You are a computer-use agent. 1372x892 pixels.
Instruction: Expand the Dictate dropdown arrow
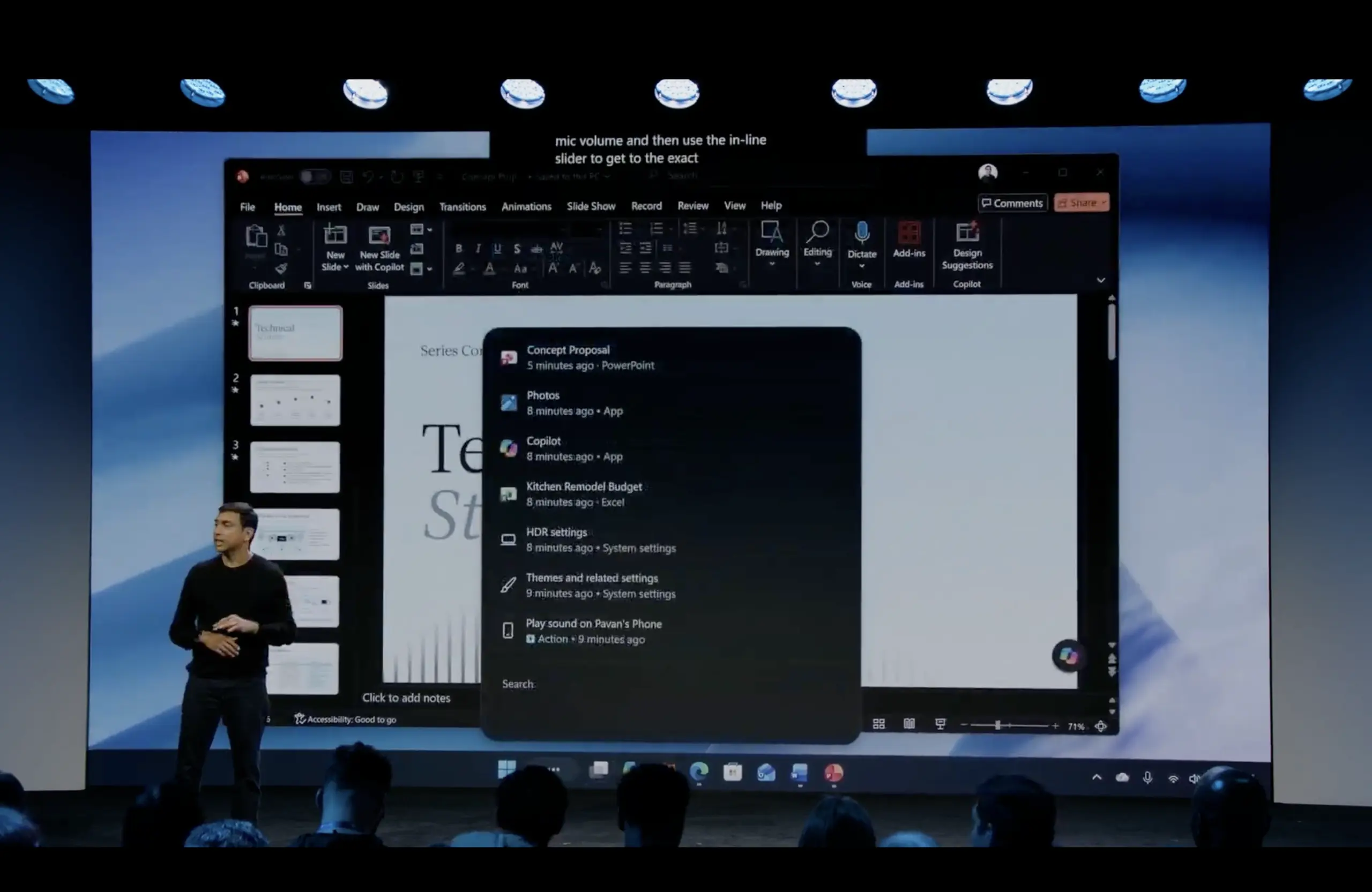point(862,266)
